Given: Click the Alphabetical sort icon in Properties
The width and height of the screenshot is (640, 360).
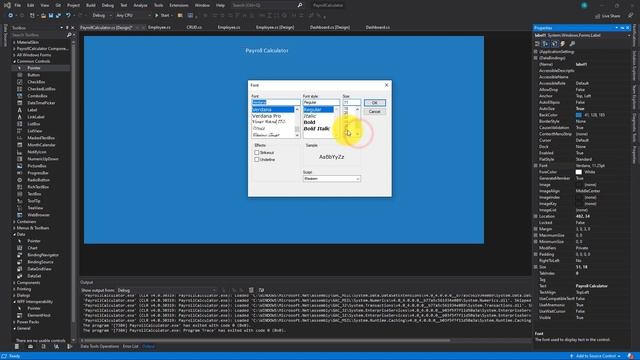Looking at the screenshot, I should tap(546, 43).
